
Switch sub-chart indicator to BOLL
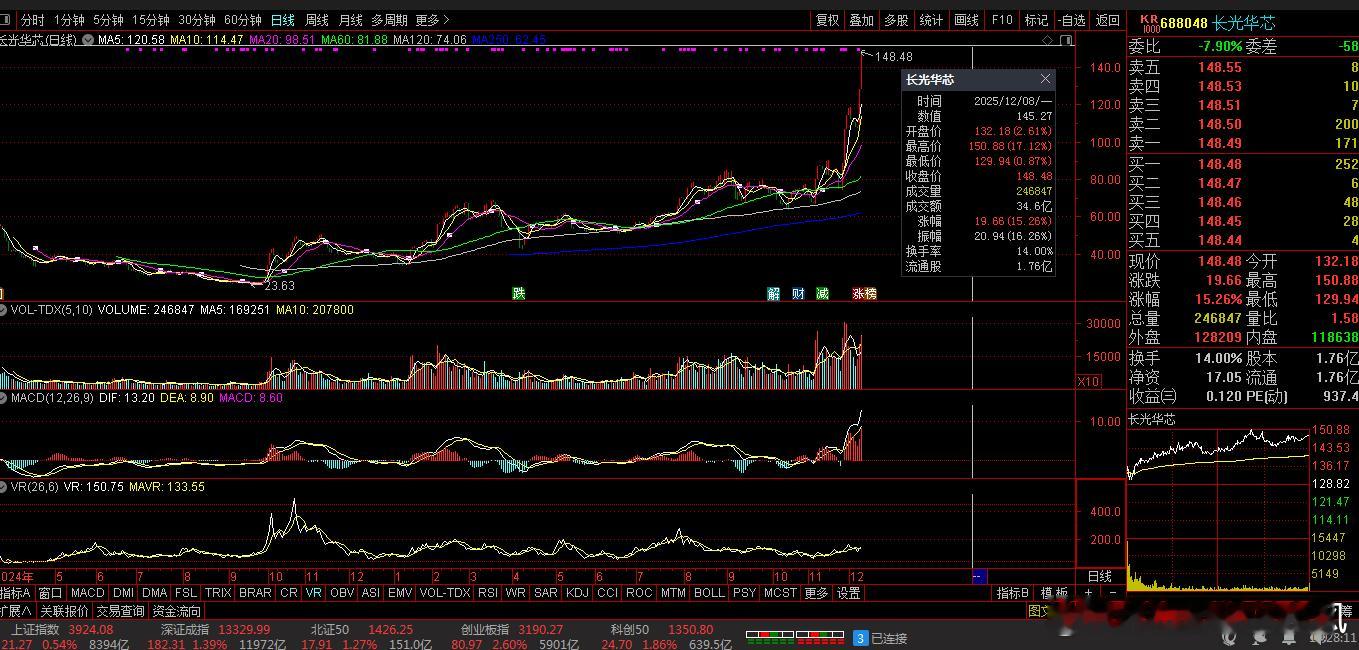pos(709,593)
